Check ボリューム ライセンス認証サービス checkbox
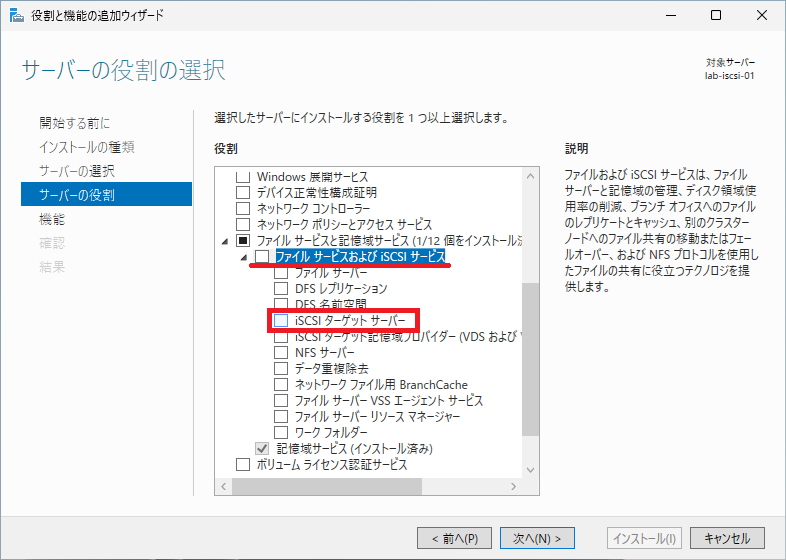Image resolution: width=786 pixels, height=560 pixels. (x=243, y=464)
